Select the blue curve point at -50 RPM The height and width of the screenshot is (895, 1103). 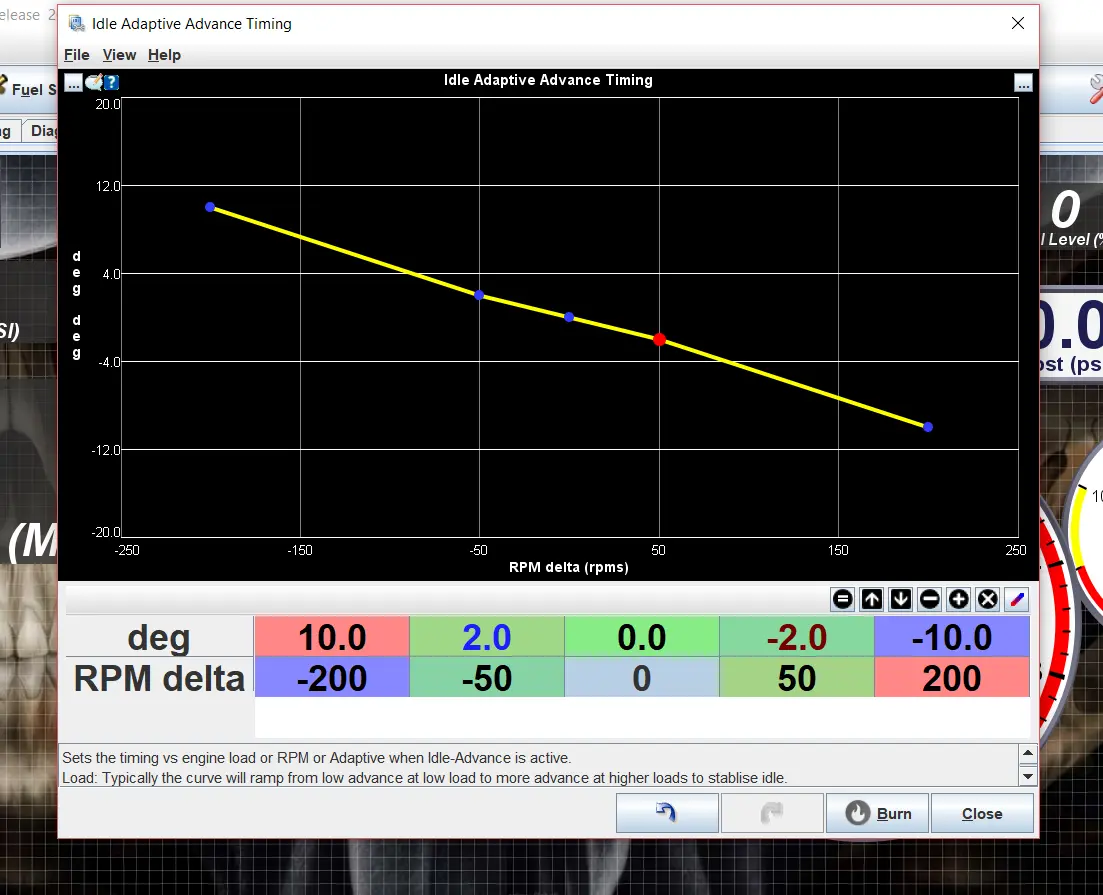pyautogui.click(x=479, y=295)
